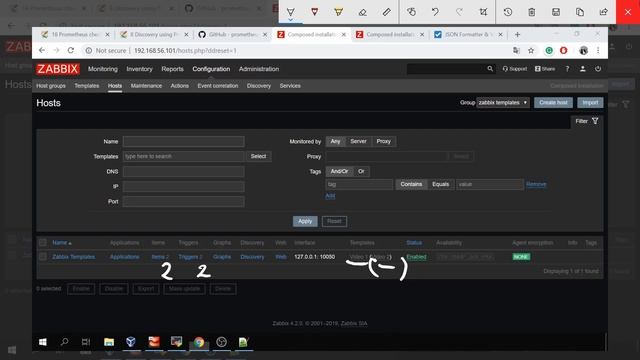640x360 pixels.
Task: Click Select button beside Templates field
Action: point(258,156)
